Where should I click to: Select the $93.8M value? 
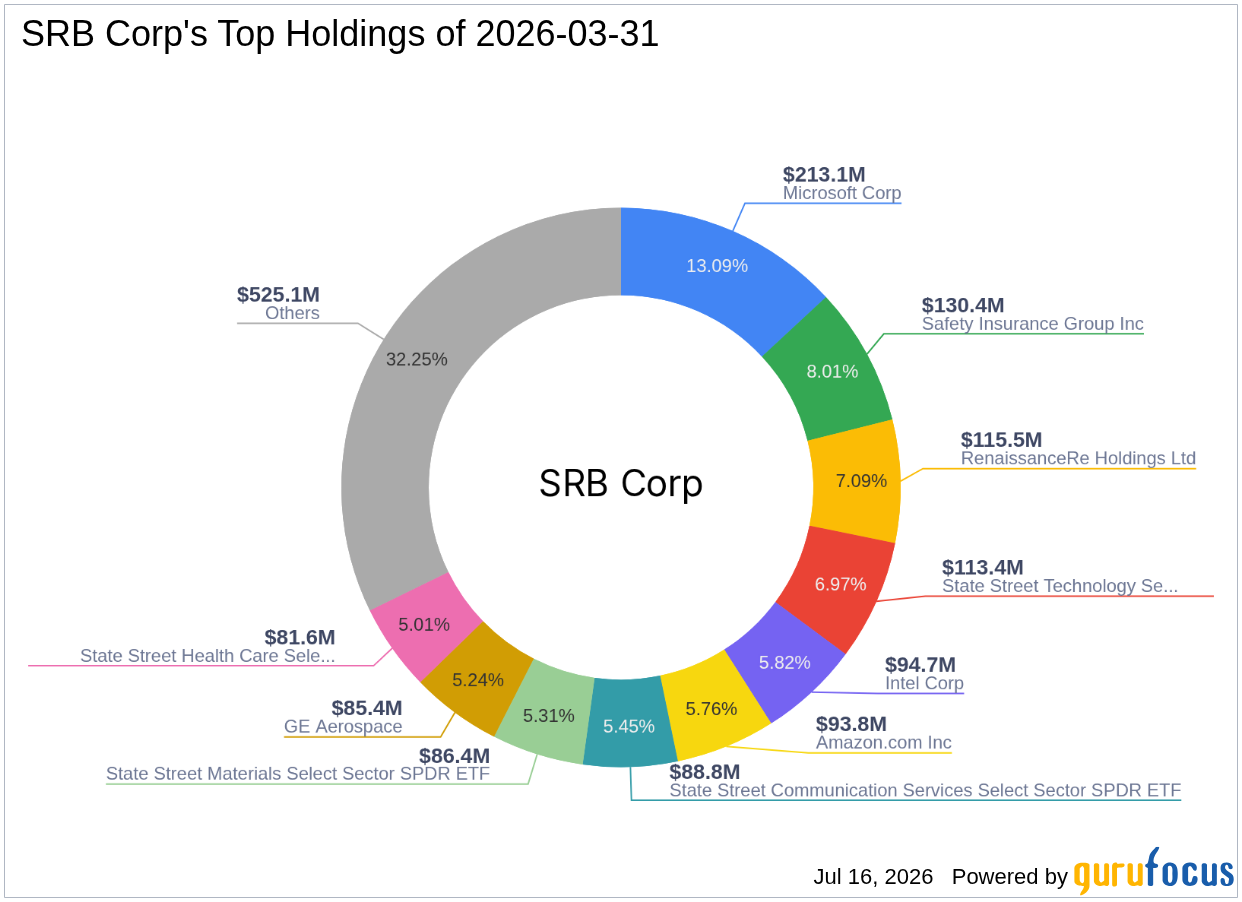coord(851,723)
